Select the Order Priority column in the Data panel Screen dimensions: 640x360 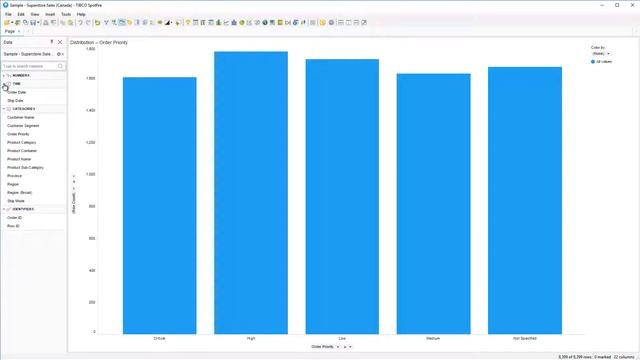click(x=18, y=134)
